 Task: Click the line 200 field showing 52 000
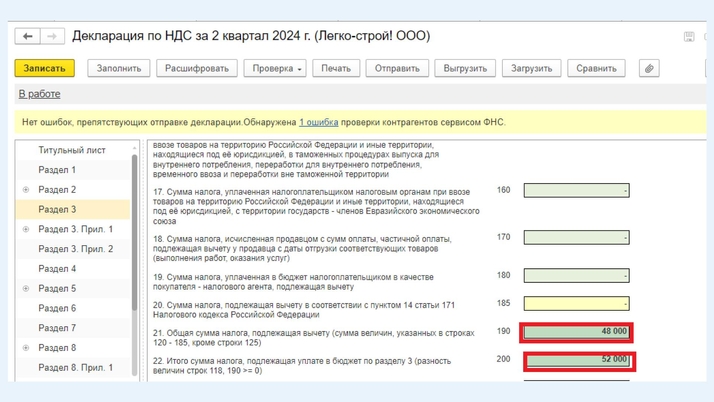tap(579, 361)
